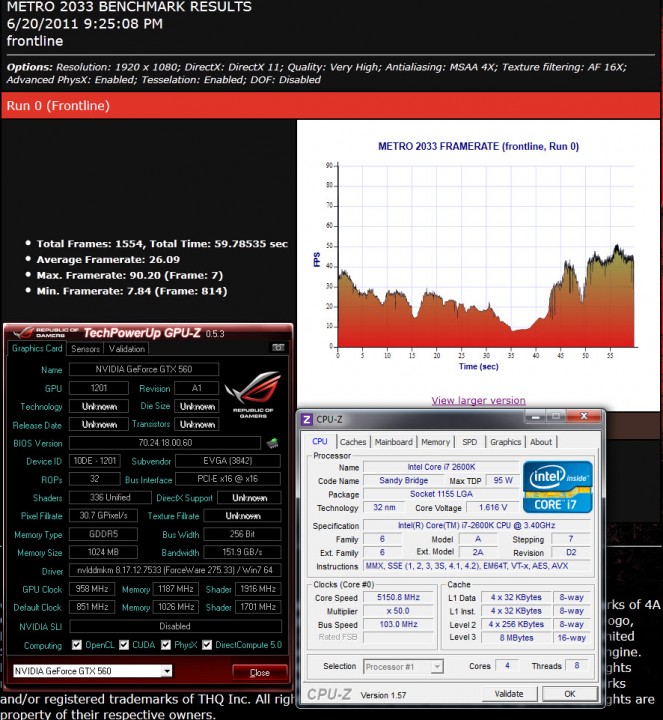Image resolution: width=663 pixels, height=720 pixels.
Task: Click the CPU-Z OK button
Action: pyautogui.click(x=570, y=694)
